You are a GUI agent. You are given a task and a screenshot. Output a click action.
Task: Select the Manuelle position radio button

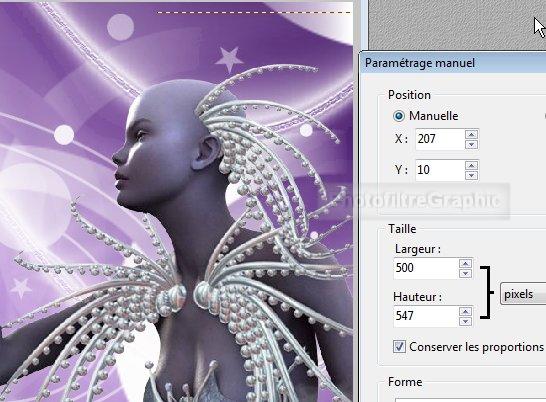point(399,116)
